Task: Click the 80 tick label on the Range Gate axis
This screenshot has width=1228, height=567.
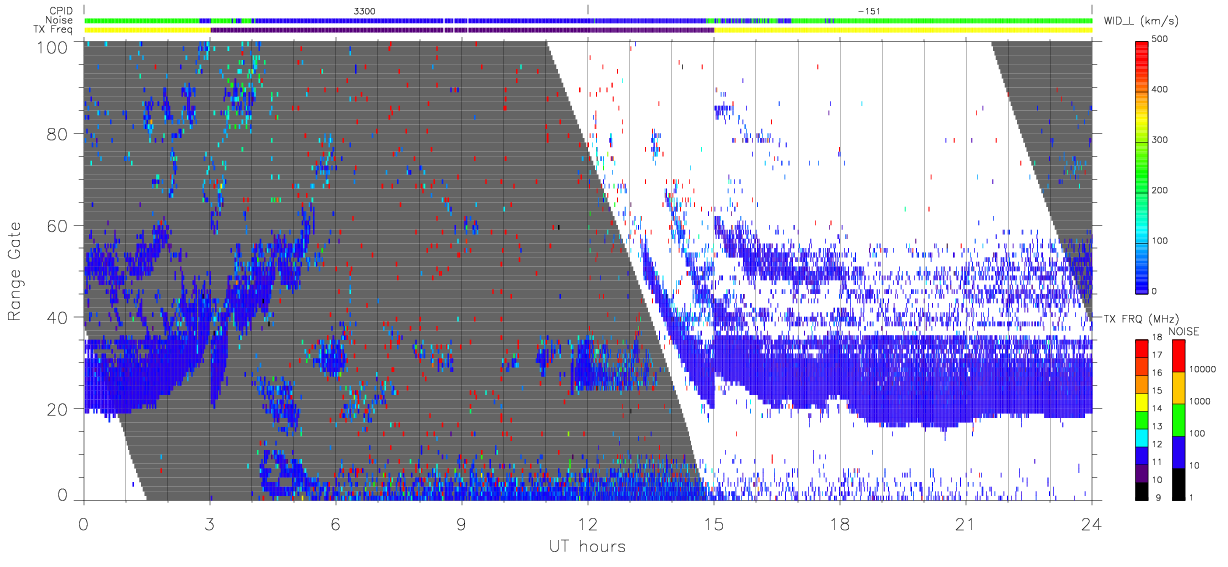Action: click(58, 133)
